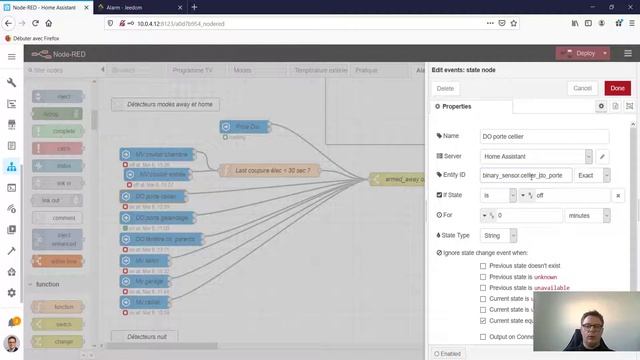Select the 'Détecteurs nuit' comment node

(144, 337)
